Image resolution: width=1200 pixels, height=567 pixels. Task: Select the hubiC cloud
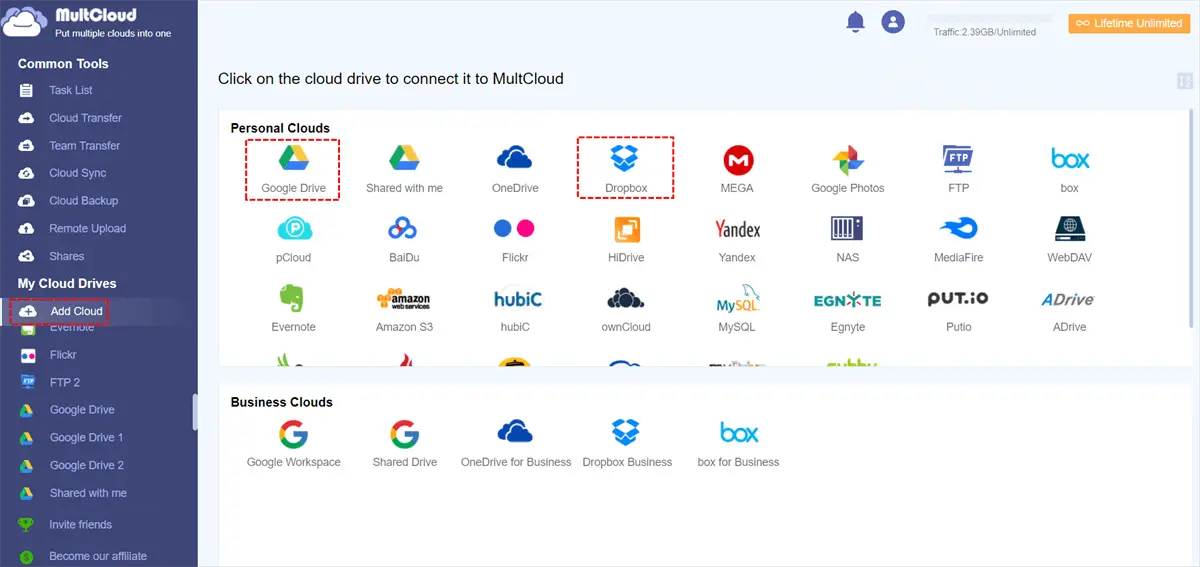(517, 308)
